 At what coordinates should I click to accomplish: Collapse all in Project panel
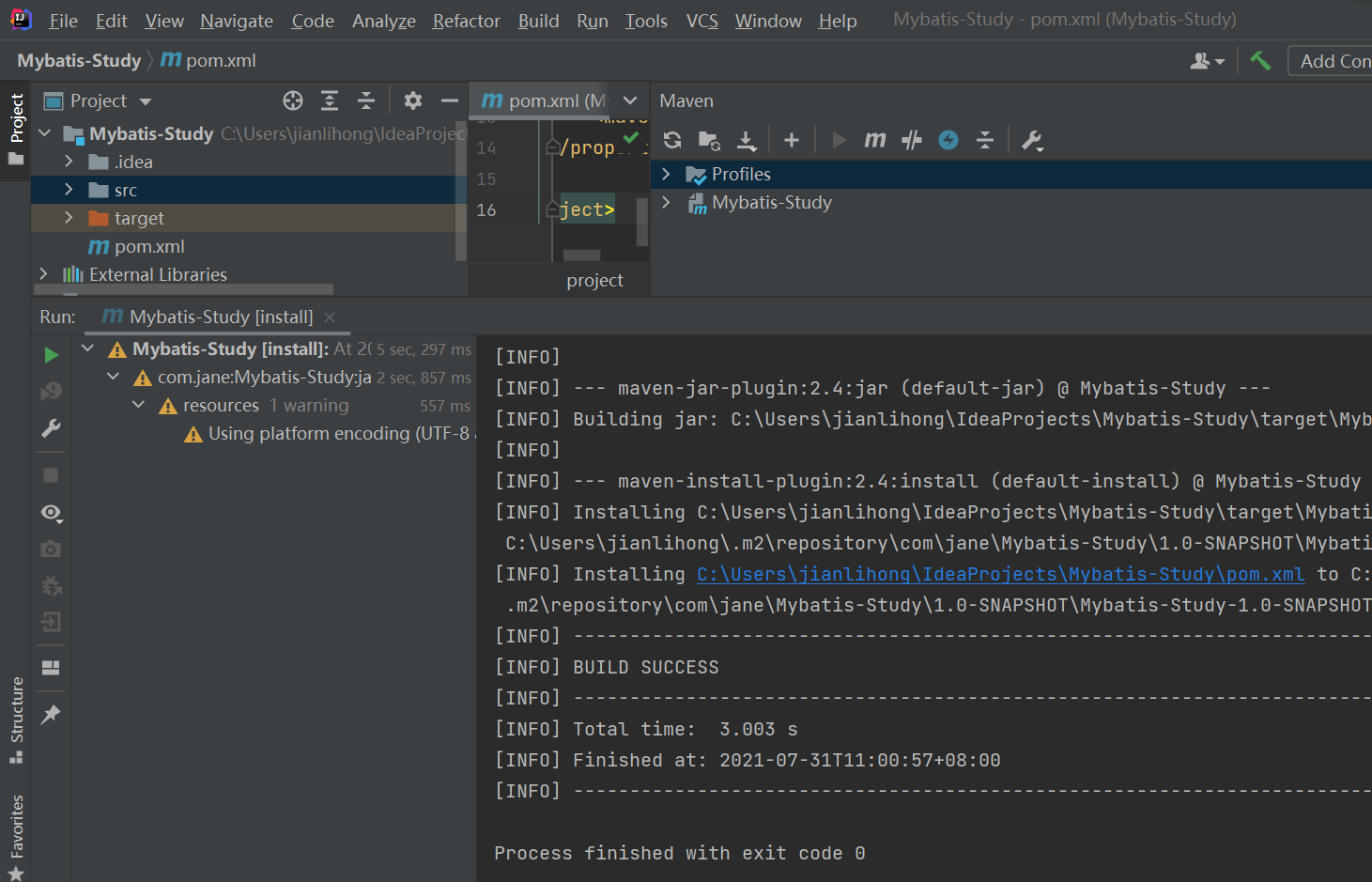(366, 101)
